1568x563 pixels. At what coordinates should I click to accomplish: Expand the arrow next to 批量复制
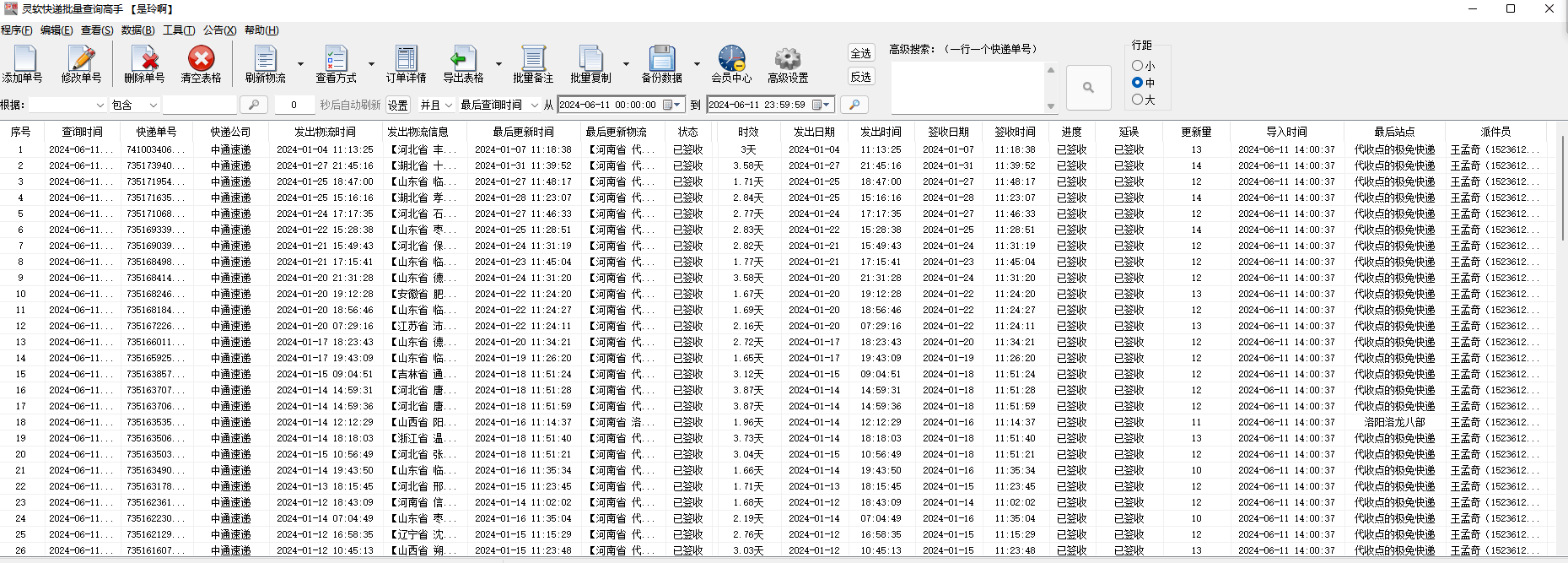click(626, 64)
